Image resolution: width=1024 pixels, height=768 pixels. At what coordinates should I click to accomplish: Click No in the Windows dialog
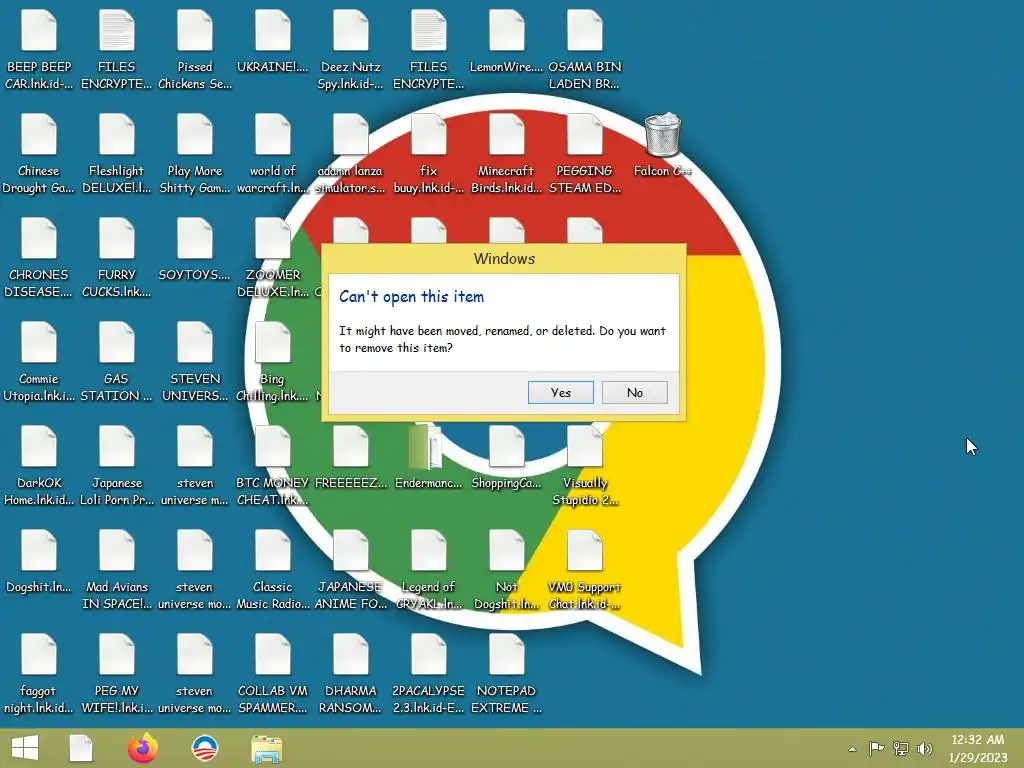634,392
